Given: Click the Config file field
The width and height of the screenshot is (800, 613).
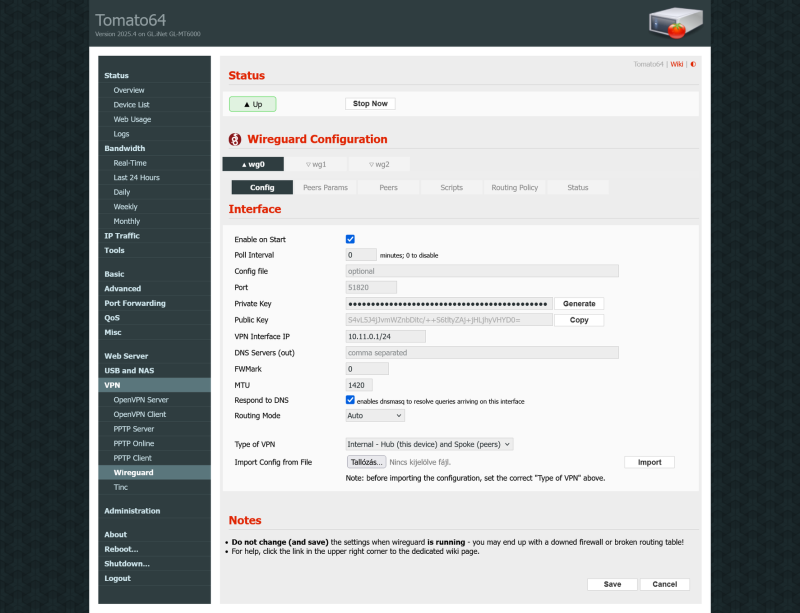Looking at the screenshot, I should 482,271.
